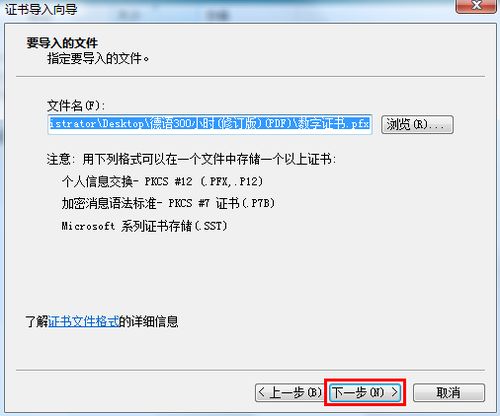Click the right chevron on 下一步 button
This screenshot has height=416, width=500.
click(x=395, y=392)
